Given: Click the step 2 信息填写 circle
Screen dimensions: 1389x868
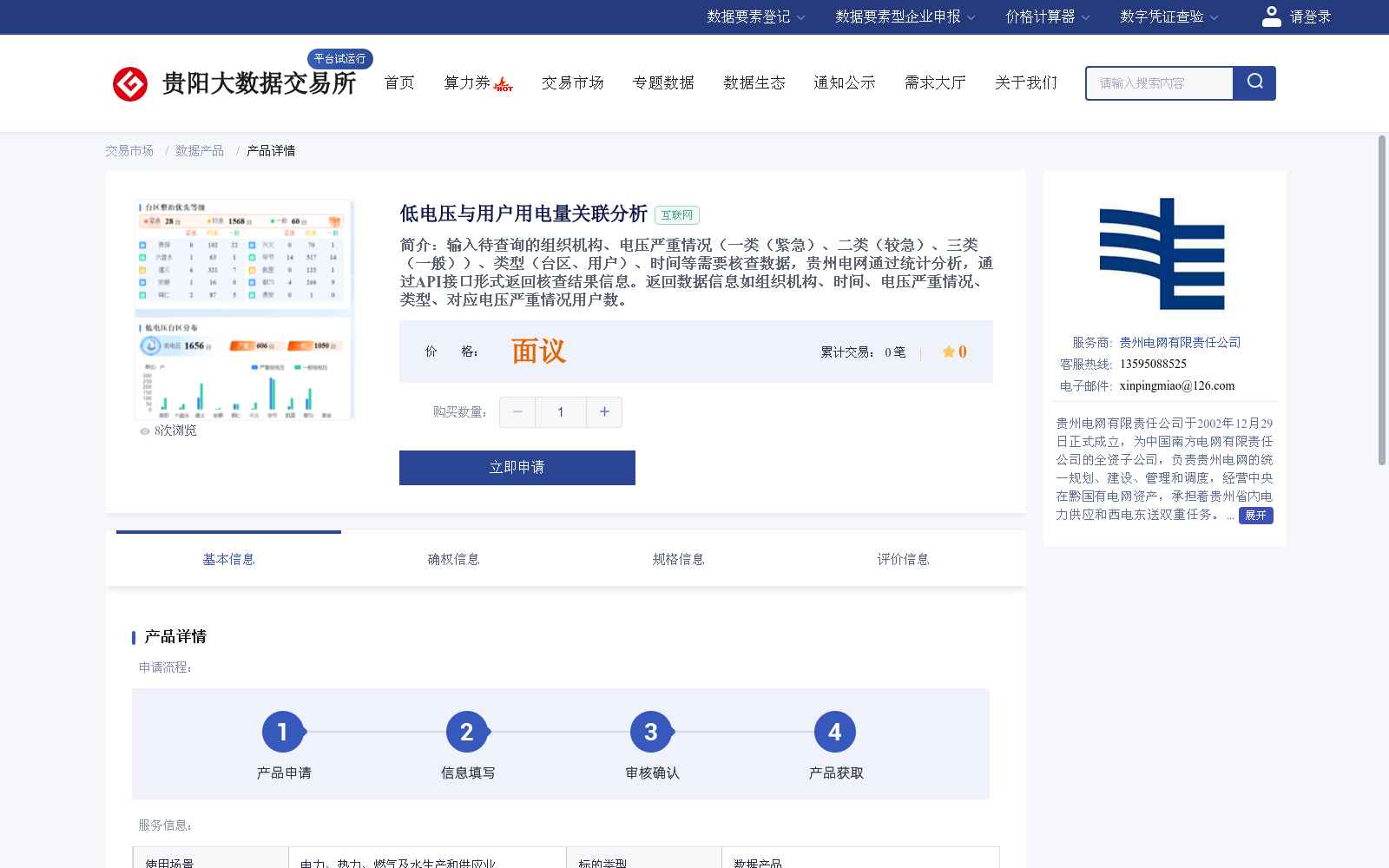Looking at the screenshot, I should pyautogui.click(x=467, y=732).
